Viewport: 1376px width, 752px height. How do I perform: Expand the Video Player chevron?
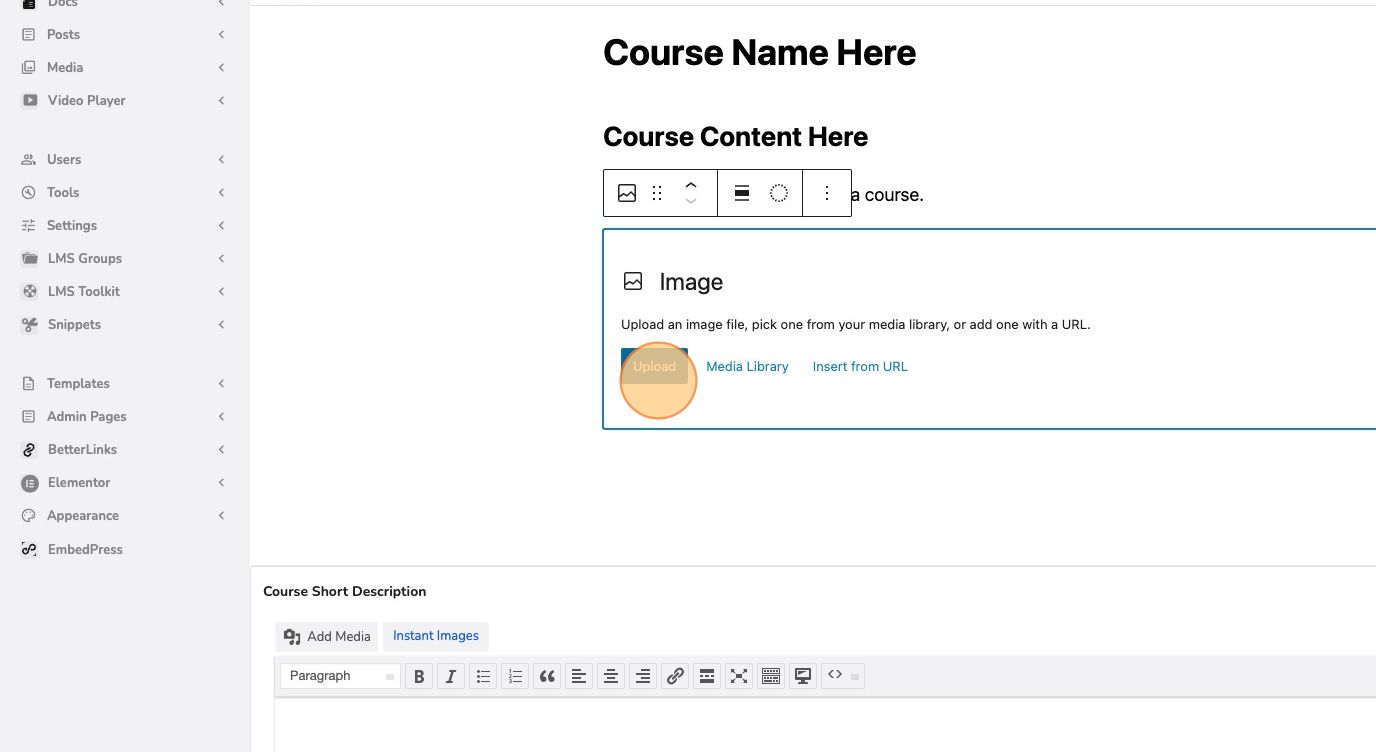pos(221,100)
